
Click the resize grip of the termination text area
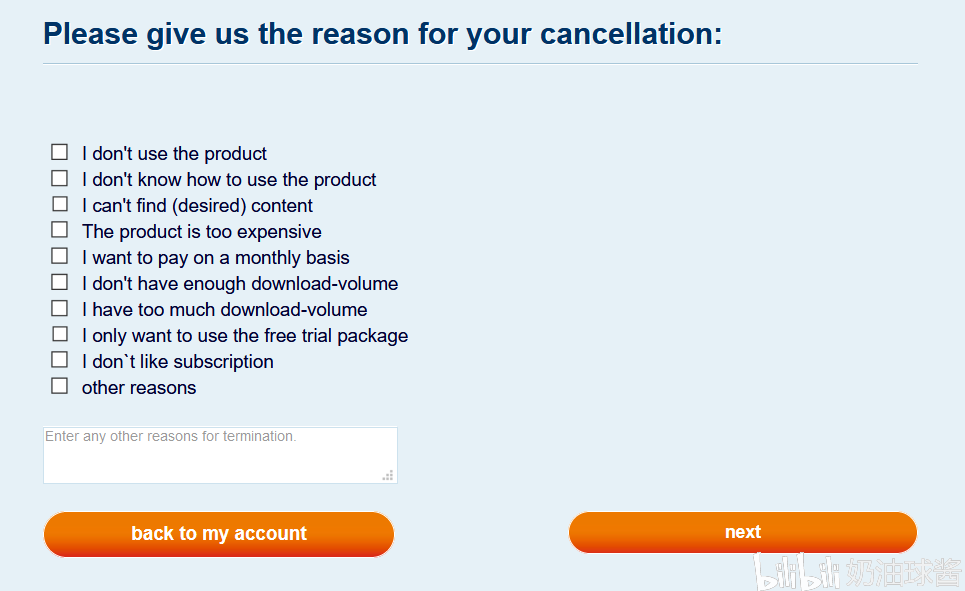coord(388,475)
